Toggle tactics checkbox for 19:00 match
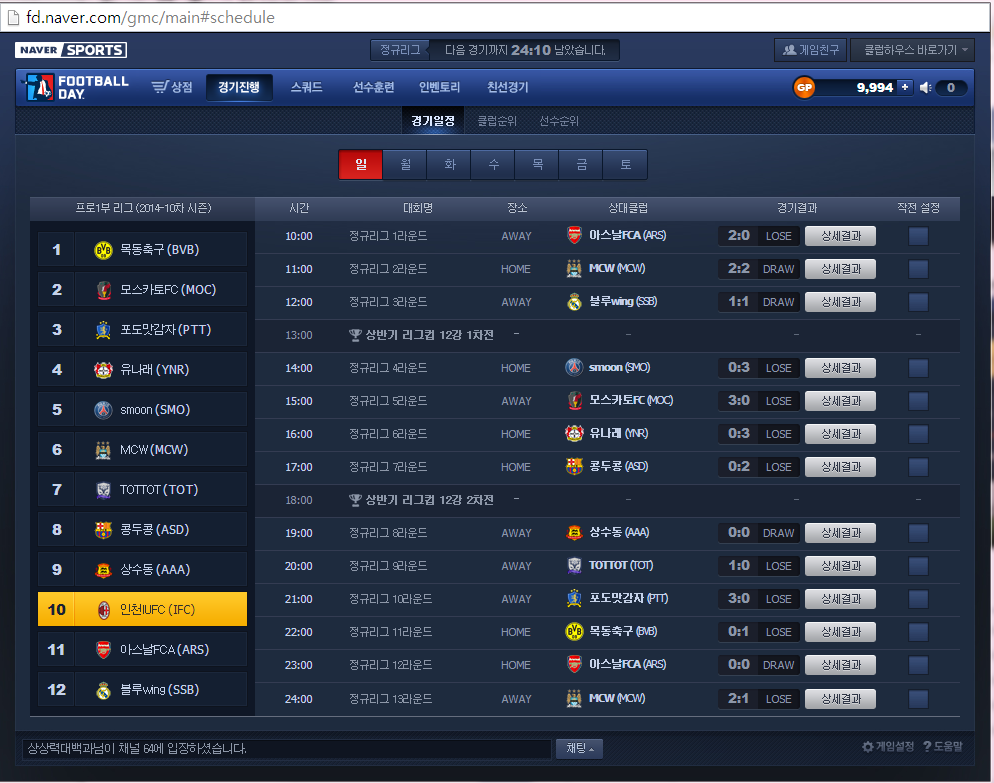994x783 pixels. (x=918, y=533)
